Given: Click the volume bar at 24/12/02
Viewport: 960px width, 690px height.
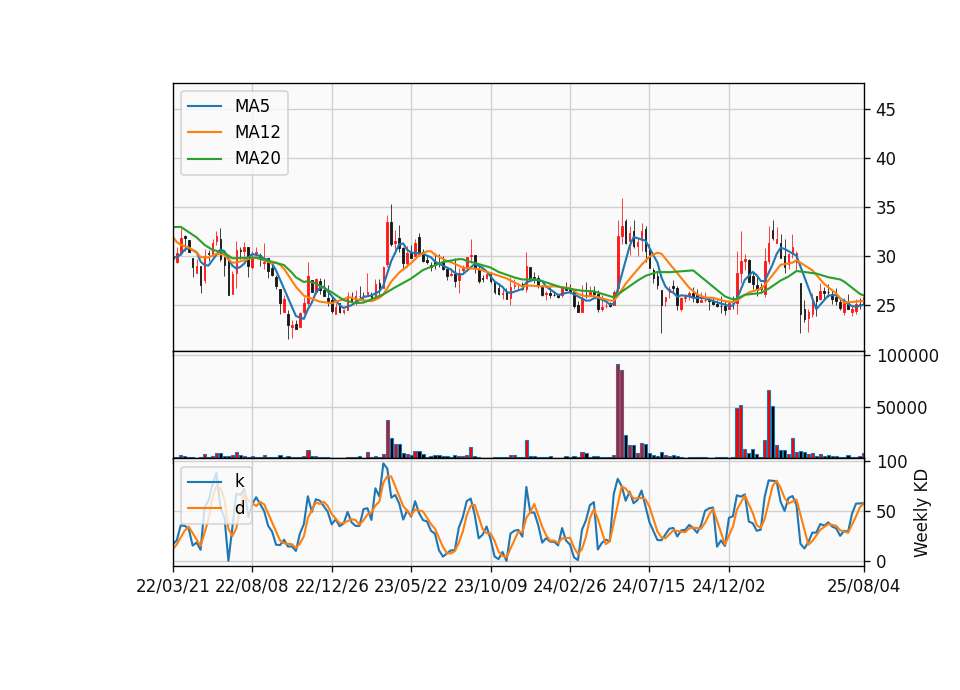Looking at the screenshot, I should pyautogui.click(x=737, y=433).
